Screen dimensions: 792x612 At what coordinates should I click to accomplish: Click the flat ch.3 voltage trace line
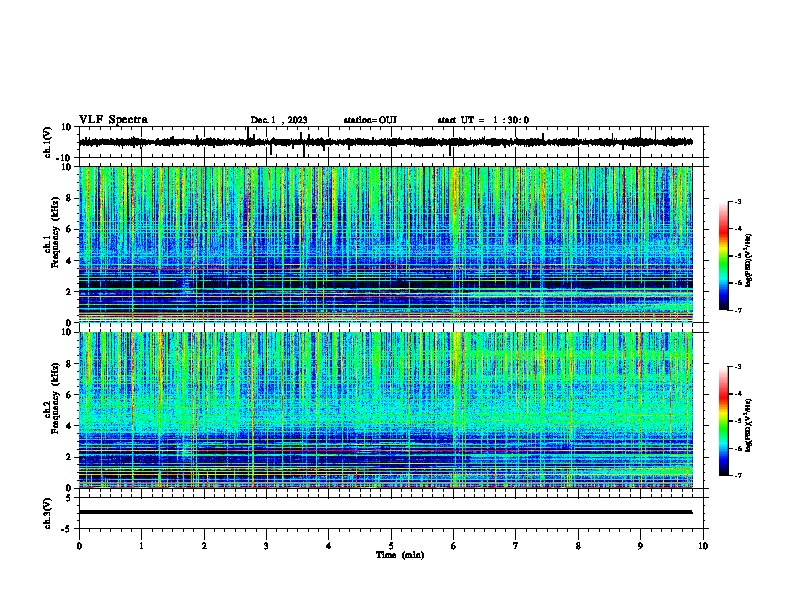tap(386, 512)
